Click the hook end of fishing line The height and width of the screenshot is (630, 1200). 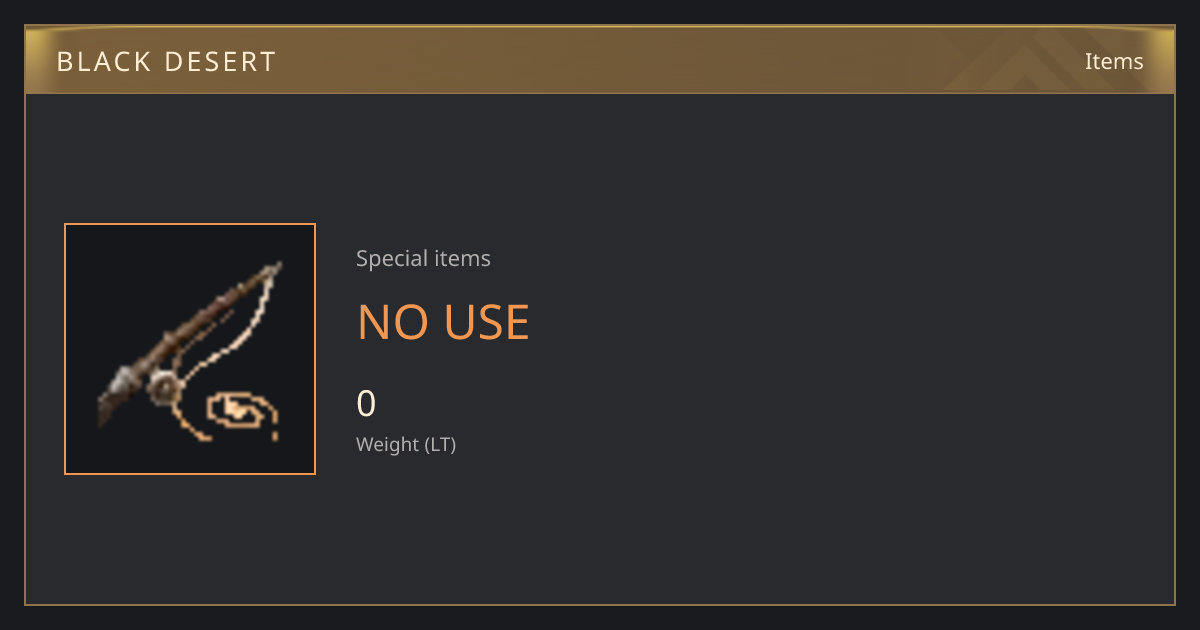click(x=274, y=436)
